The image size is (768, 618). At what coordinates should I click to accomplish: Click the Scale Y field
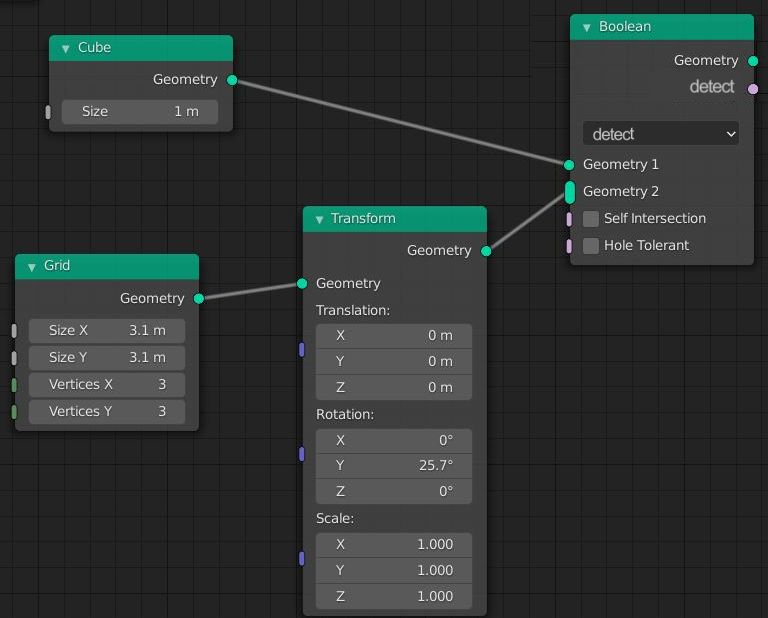394,570
